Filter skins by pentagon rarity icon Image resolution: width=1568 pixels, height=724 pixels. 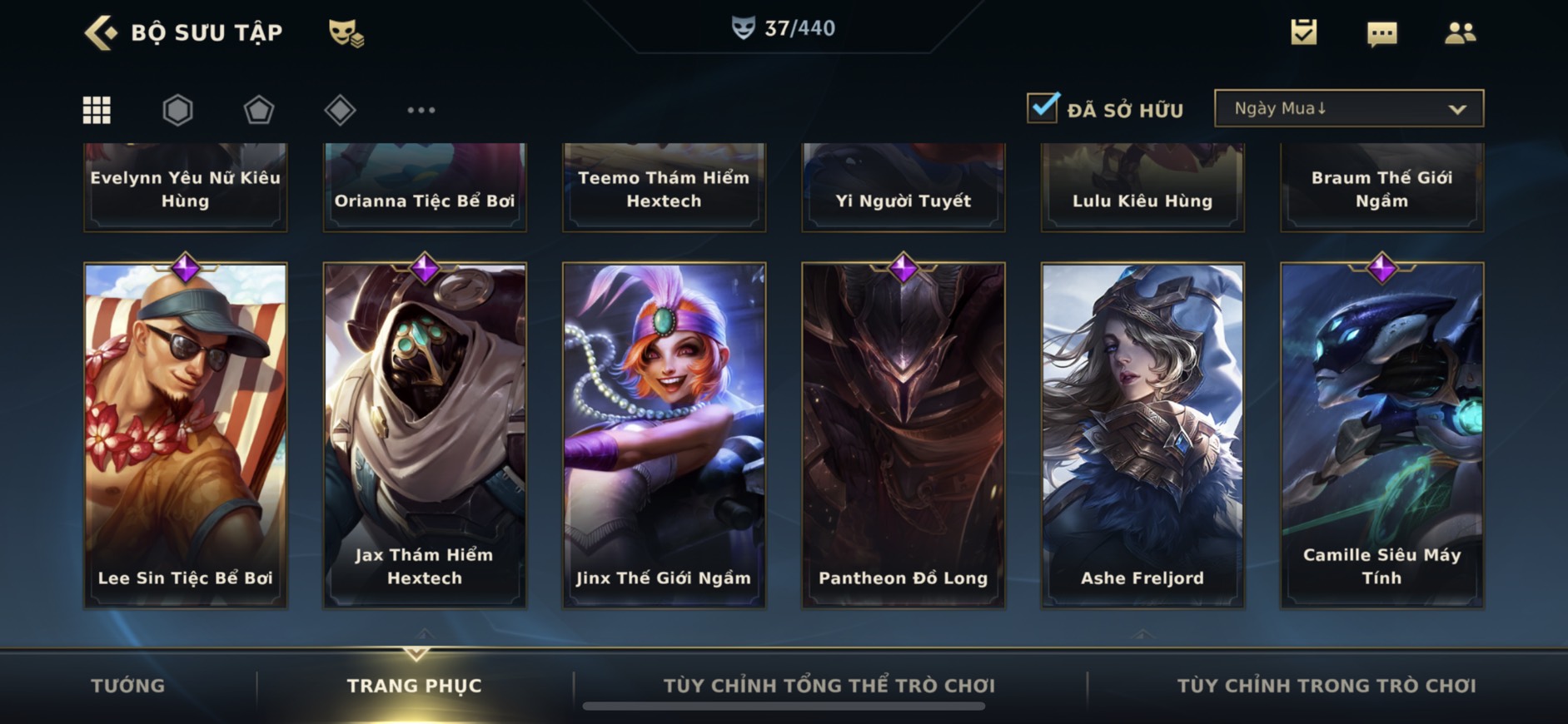(258, 110)
